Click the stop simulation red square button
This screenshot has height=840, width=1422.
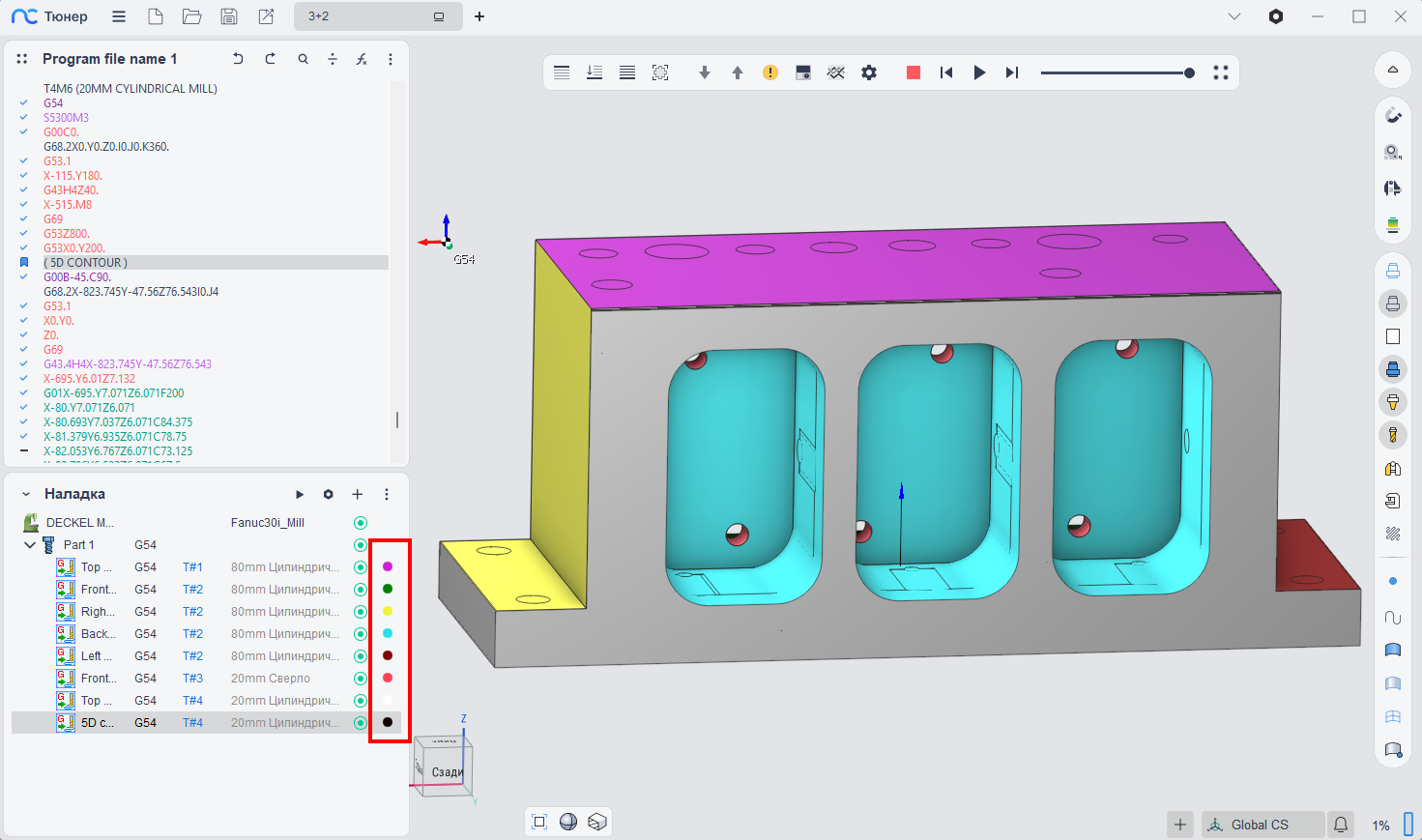(x=913, y=72)
